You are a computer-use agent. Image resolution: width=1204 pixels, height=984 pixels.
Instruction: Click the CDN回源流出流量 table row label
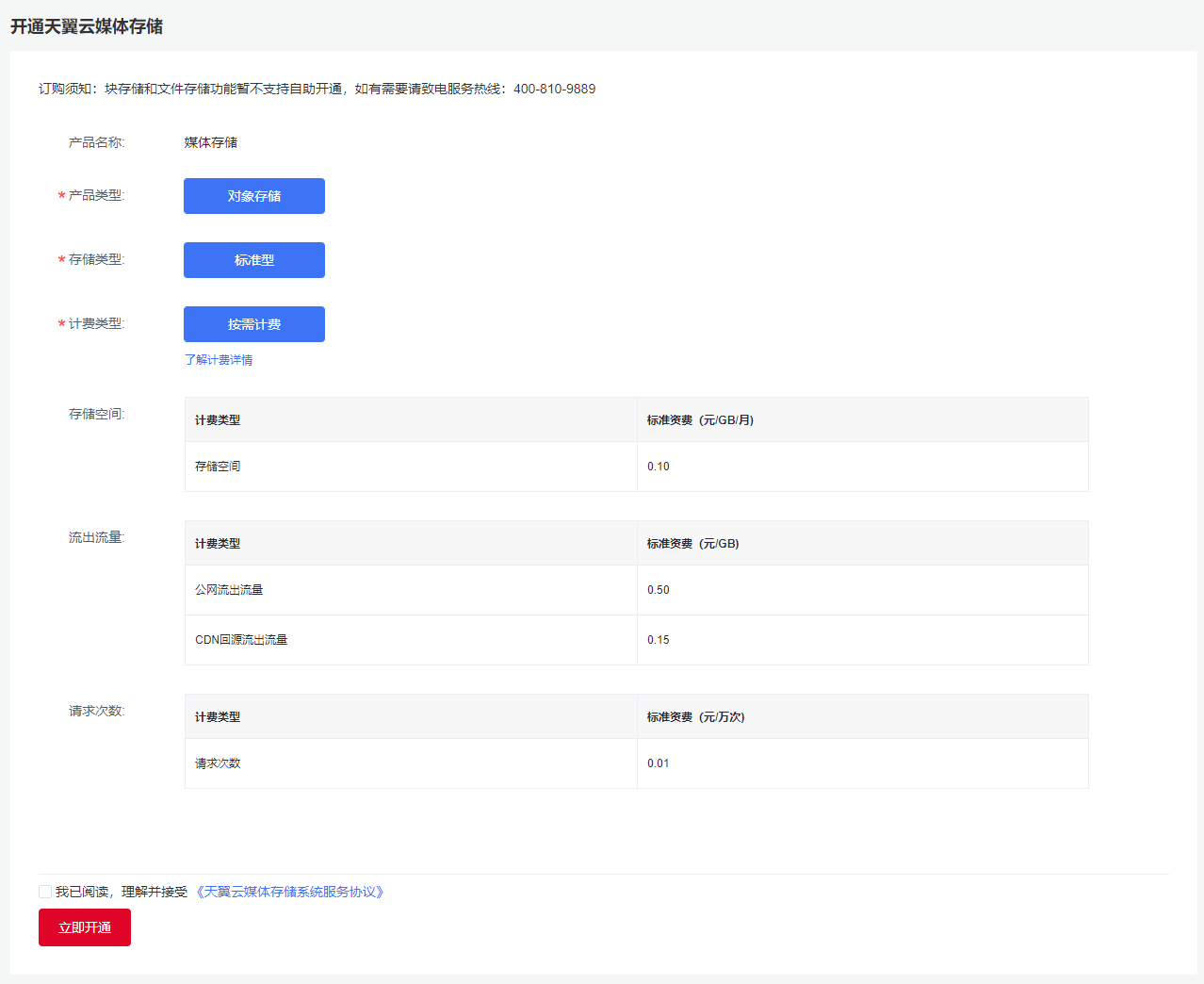tap(241, 640)
